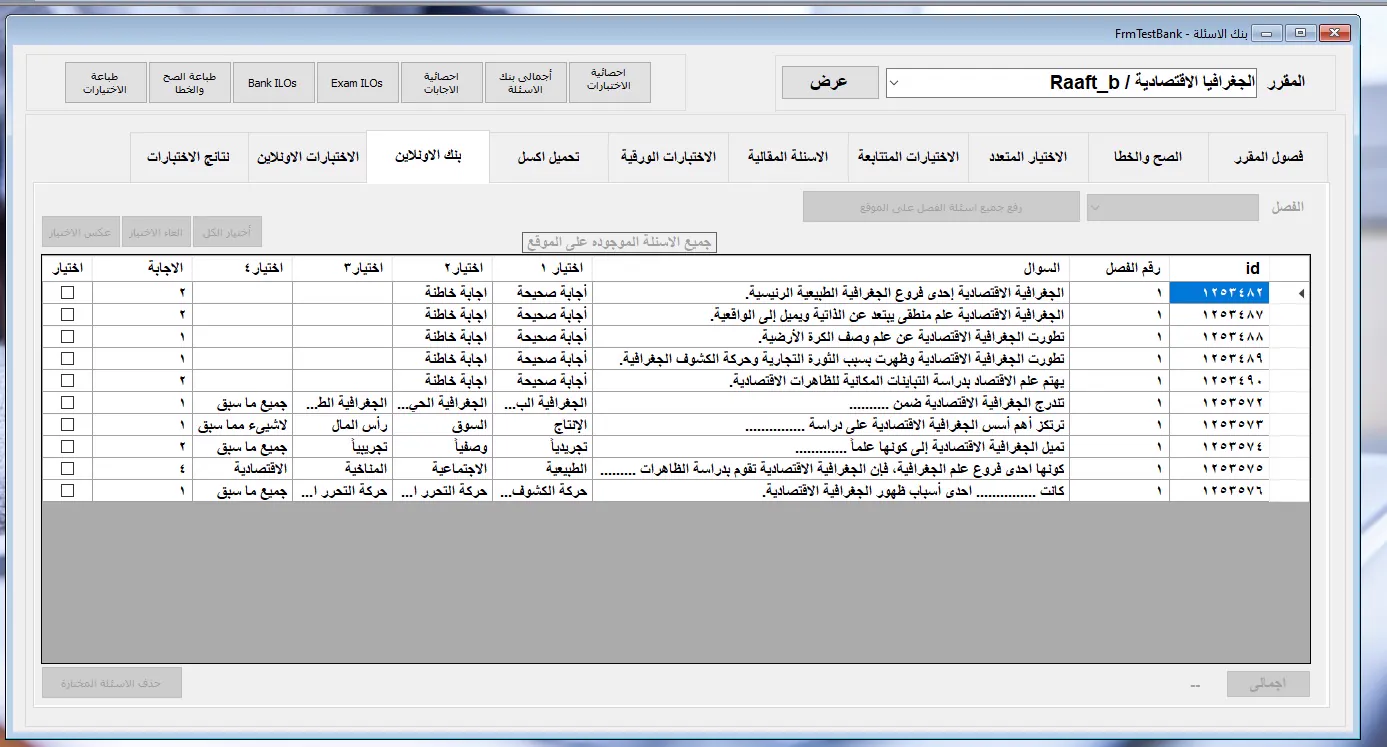Switch to the نتائج الاختبارات tab

(189, 158)
